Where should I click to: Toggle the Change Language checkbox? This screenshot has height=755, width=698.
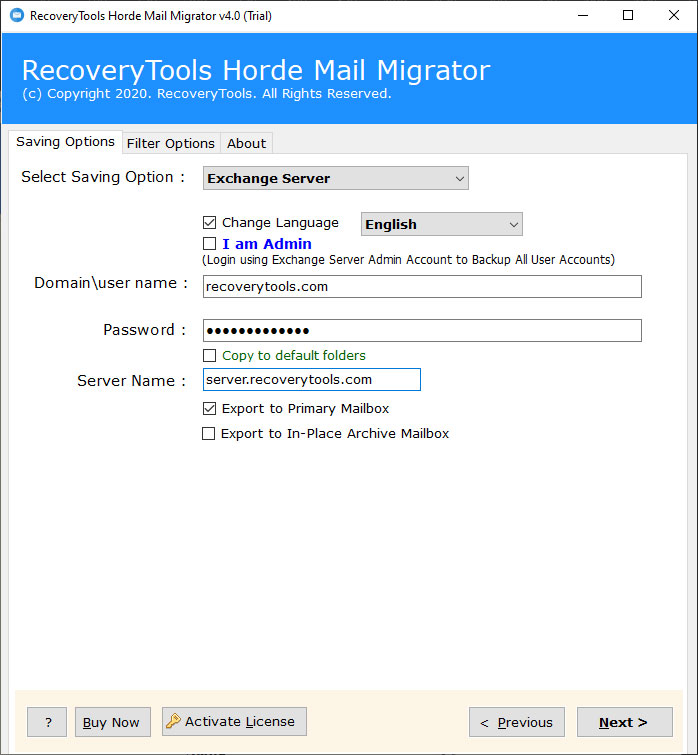209,222
